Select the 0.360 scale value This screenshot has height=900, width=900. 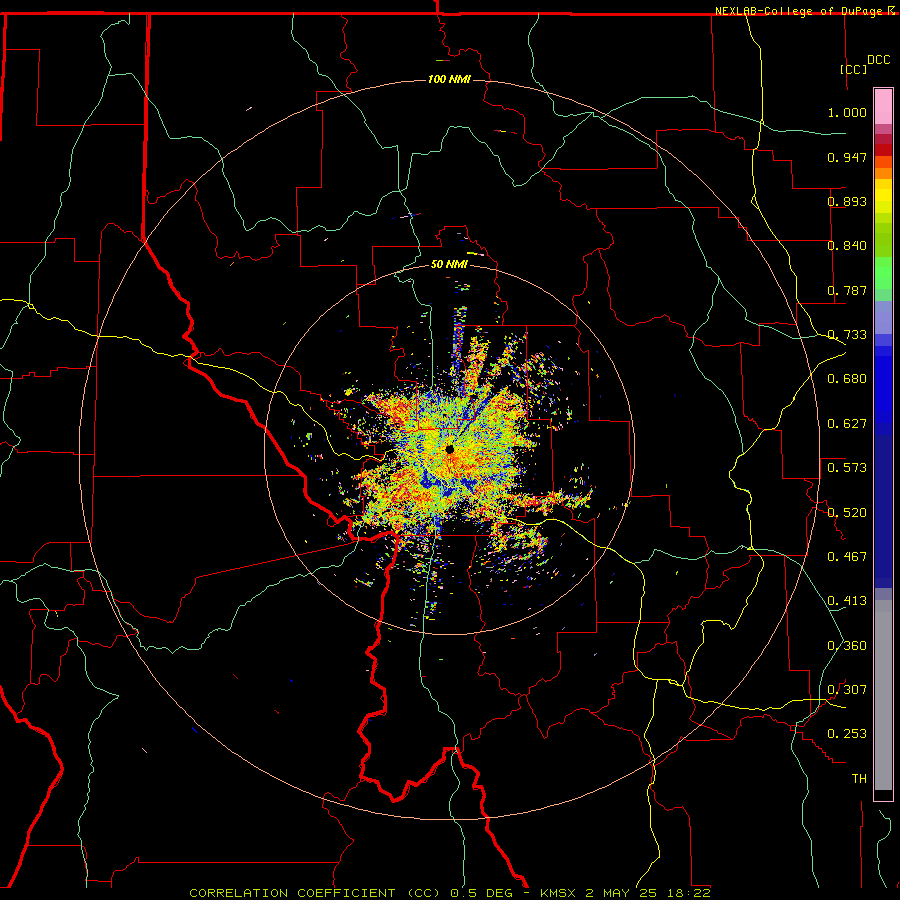click(x=847, y=646)
